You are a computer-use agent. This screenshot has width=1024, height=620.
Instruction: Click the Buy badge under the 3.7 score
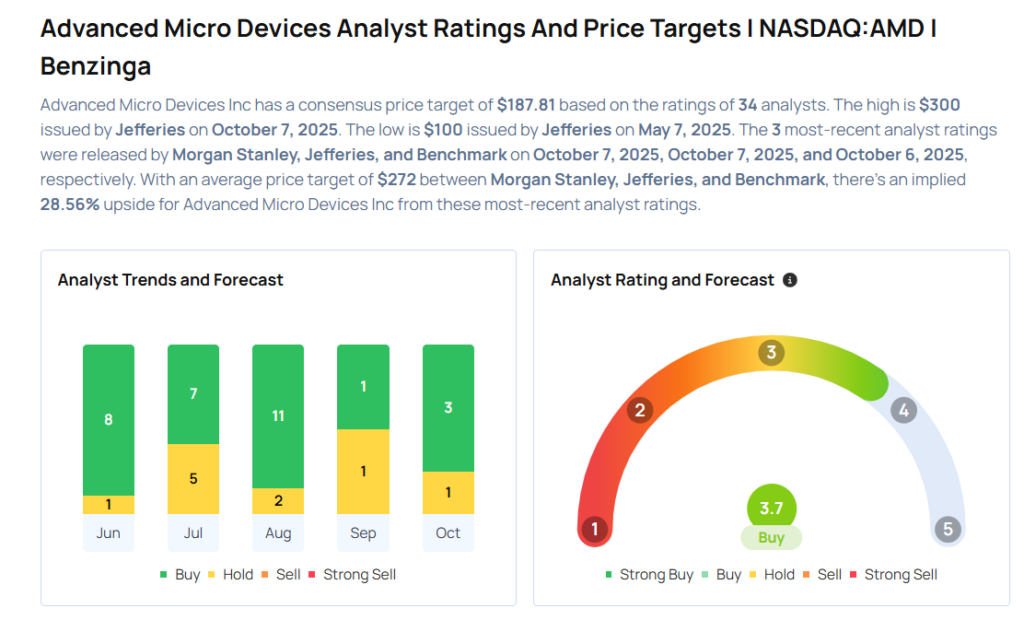pyautogui.click(x=771, y=537)
